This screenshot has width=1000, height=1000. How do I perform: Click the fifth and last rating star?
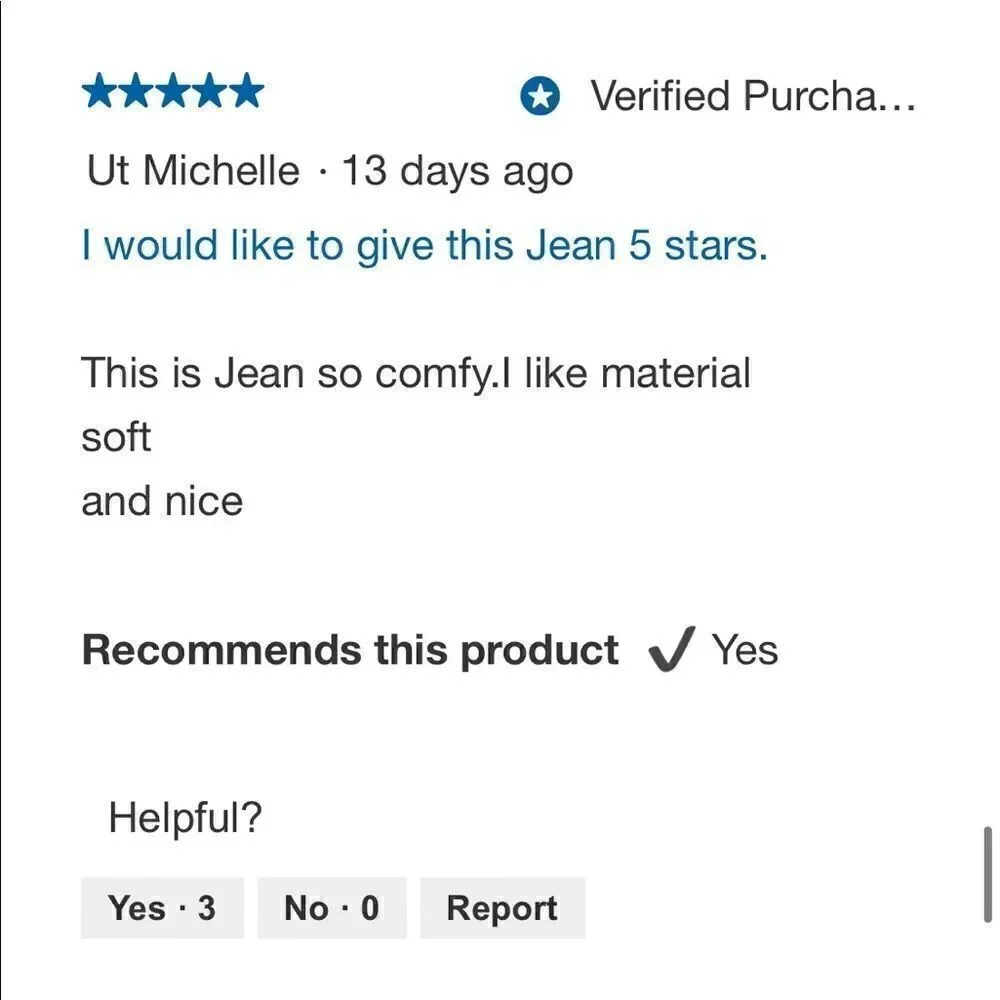click(x=246, y=91)
